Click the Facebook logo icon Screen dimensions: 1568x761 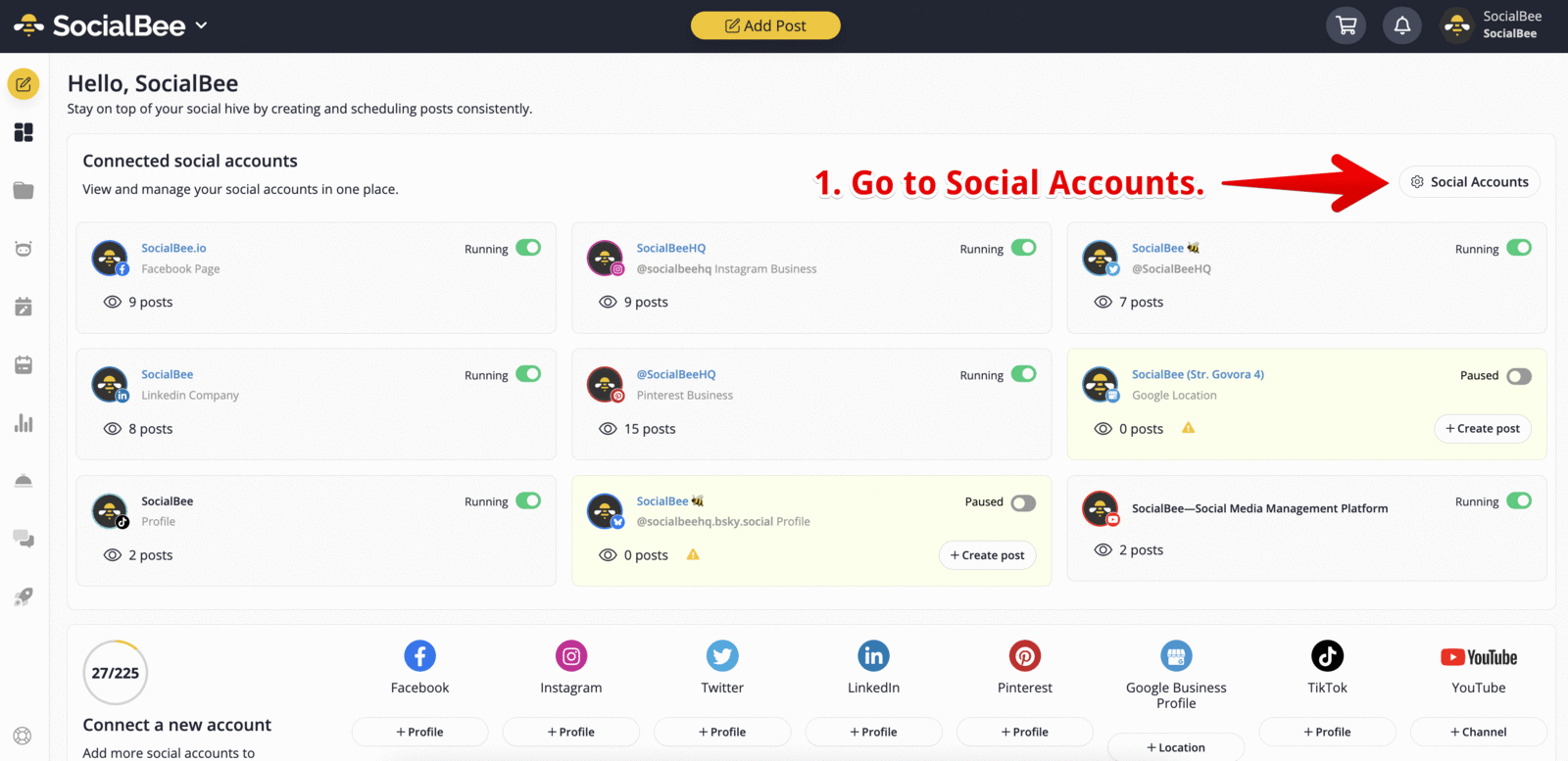click(x=419, y=656)
